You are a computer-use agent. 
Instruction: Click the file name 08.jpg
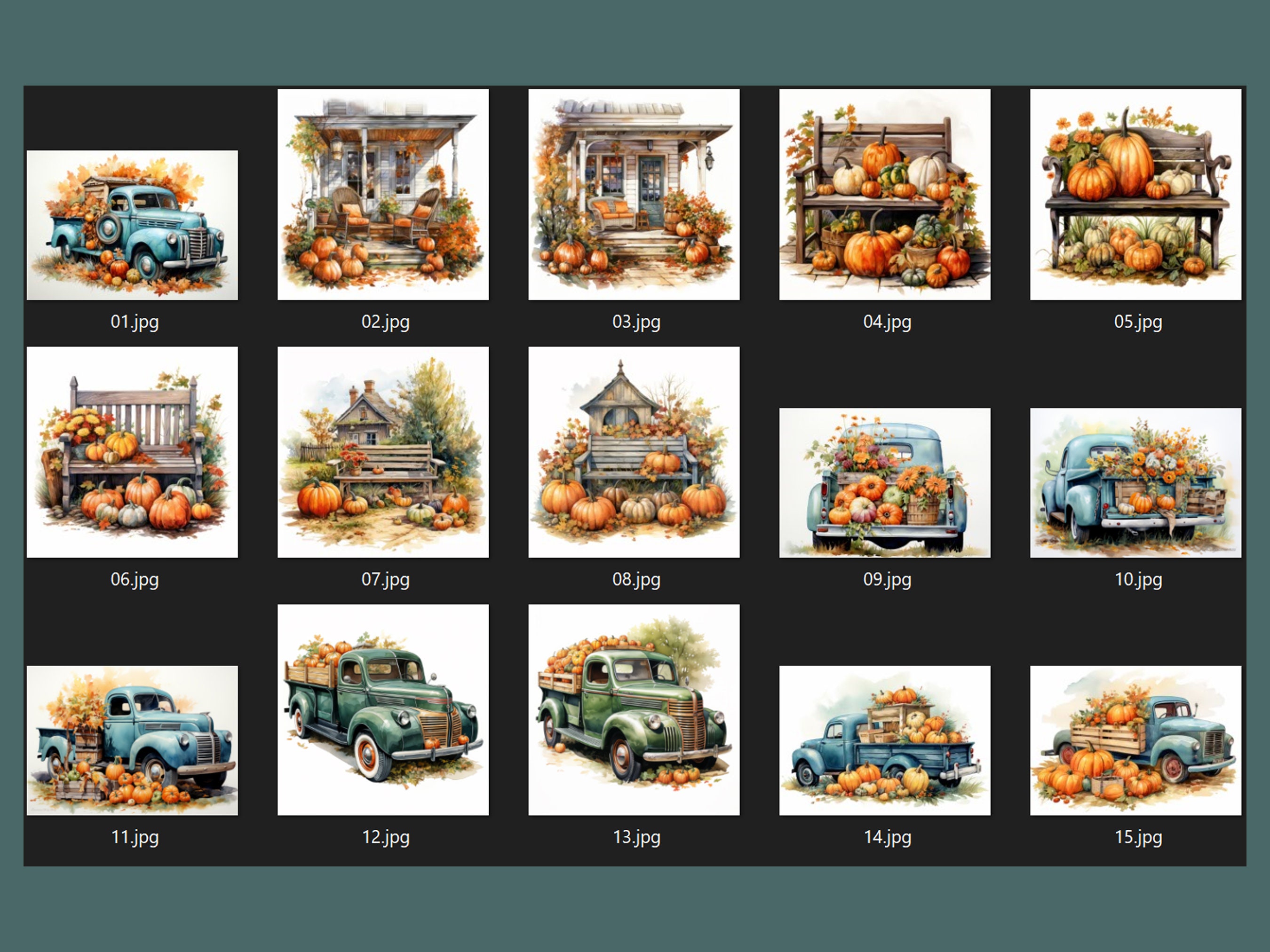[x=637, y=580]
